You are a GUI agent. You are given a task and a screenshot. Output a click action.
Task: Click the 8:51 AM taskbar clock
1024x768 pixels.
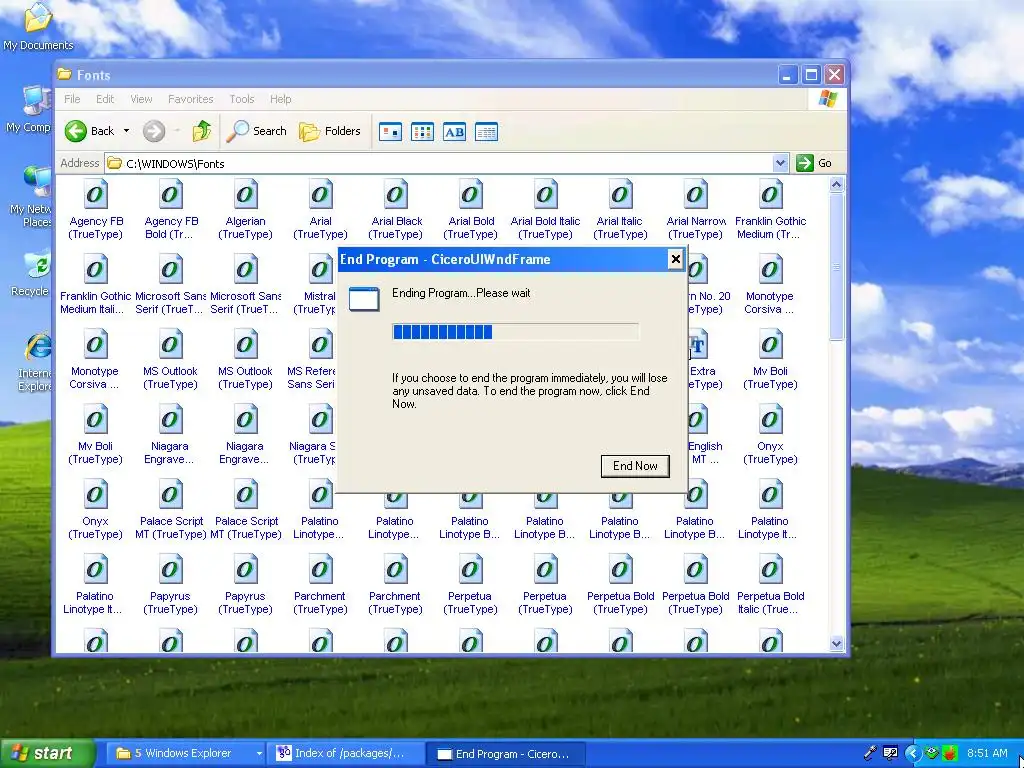[x=987, y=753]
